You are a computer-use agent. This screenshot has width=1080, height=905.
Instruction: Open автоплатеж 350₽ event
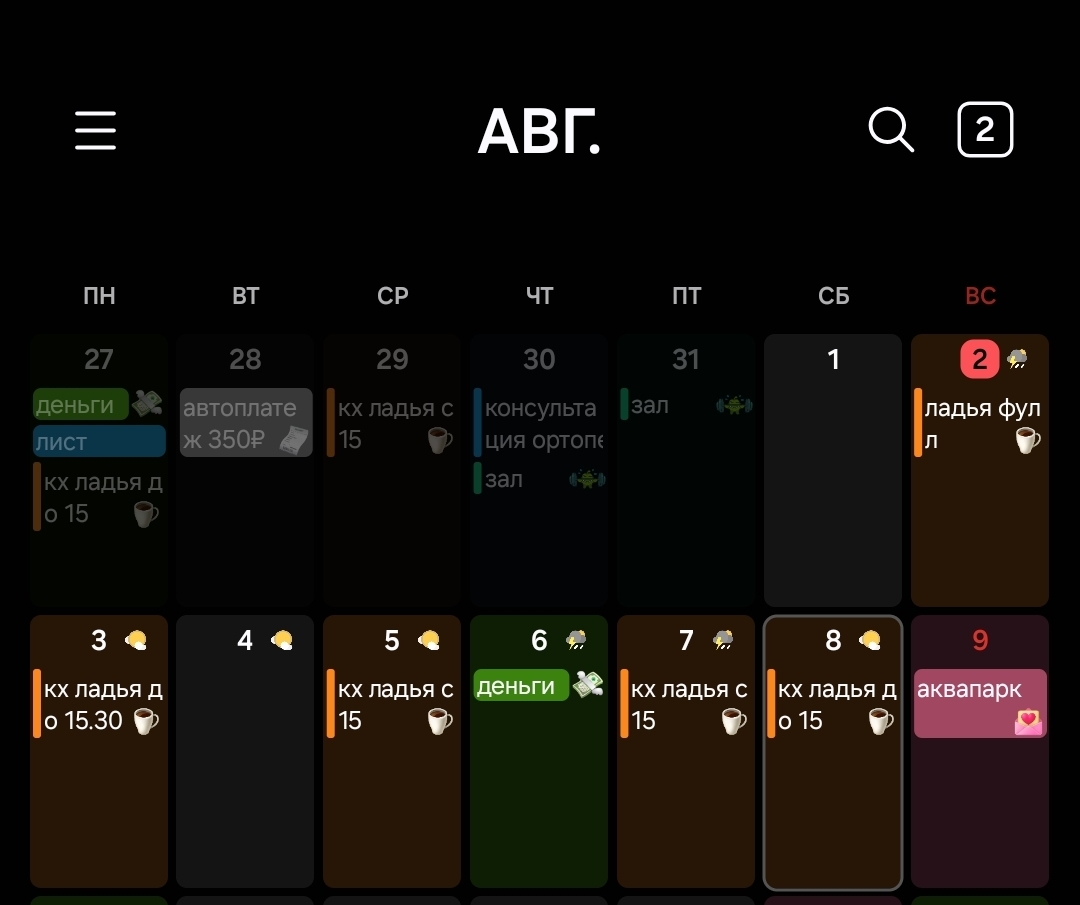tap(246, 423)
